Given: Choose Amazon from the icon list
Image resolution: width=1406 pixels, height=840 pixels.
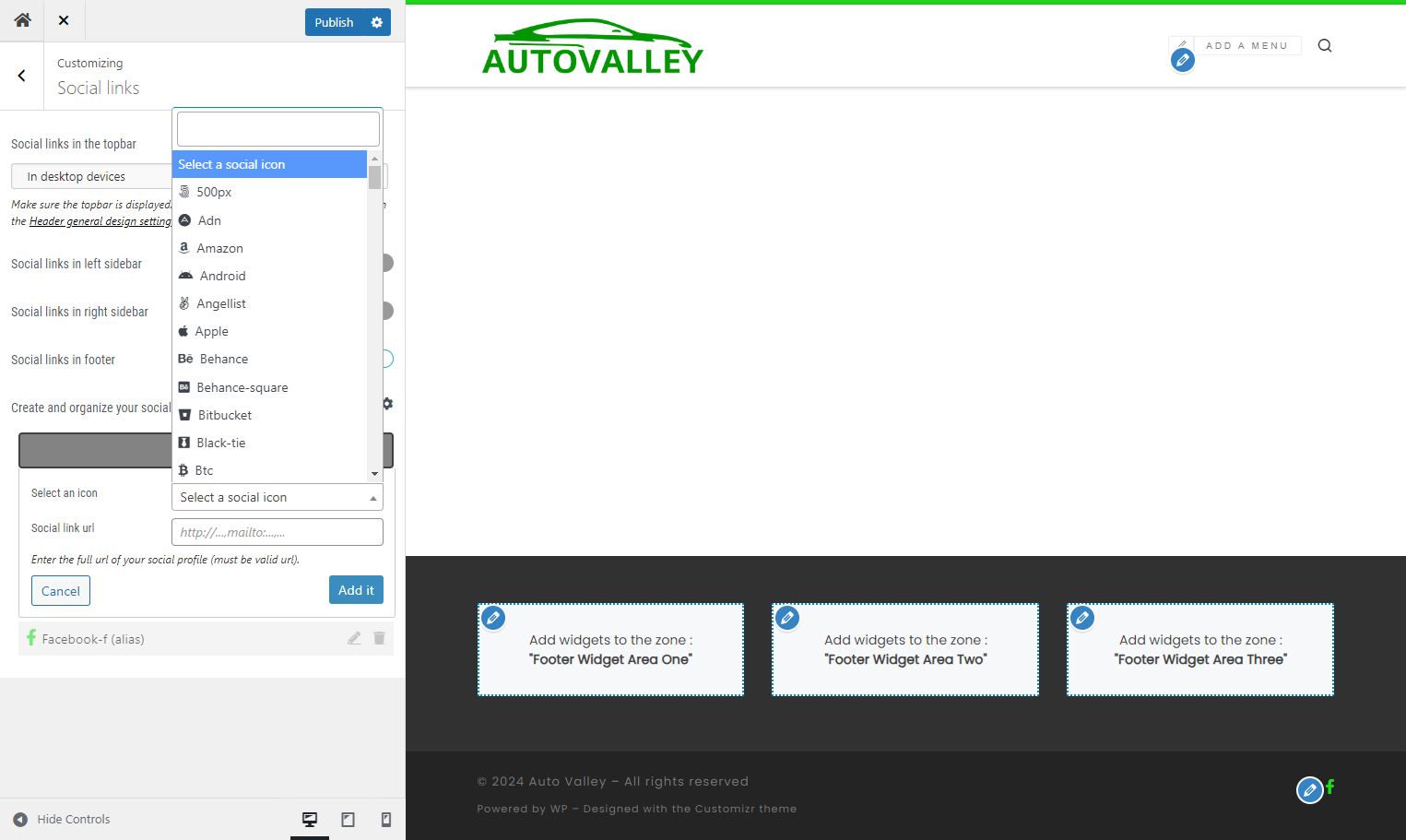Looking at the screenshot, I should pos(269,248).
